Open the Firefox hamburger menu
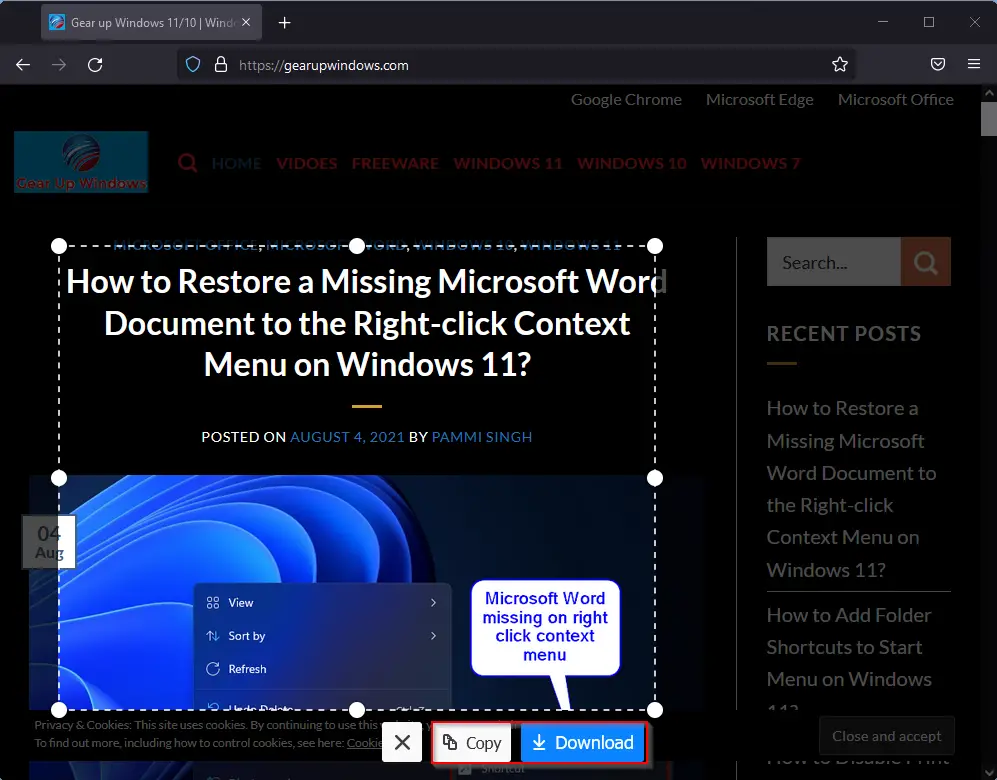 pos(973,64)
